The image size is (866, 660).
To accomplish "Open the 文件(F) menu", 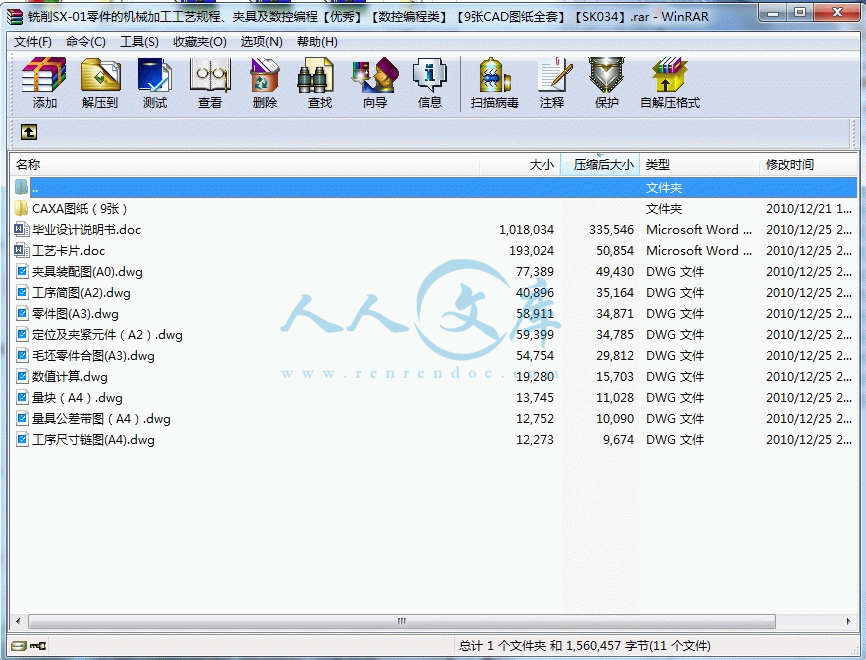I will [32, 42].
